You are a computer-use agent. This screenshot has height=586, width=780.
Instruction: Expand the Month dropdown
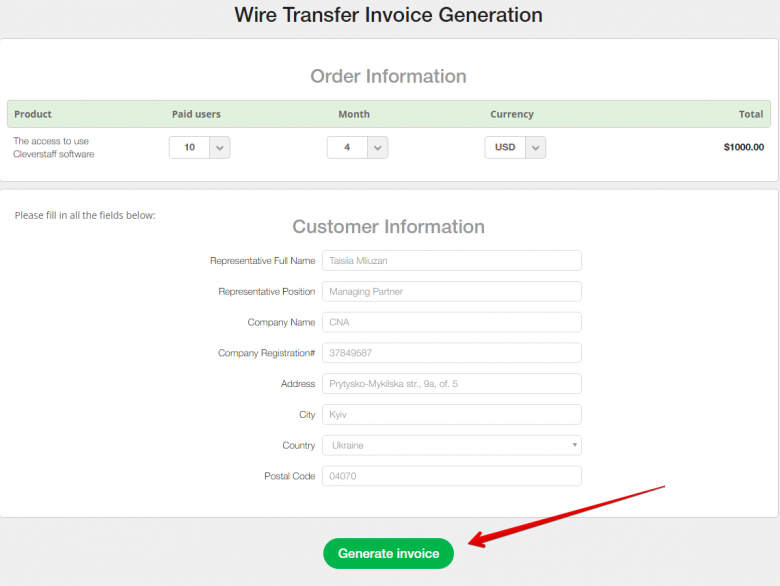point(357,147)
